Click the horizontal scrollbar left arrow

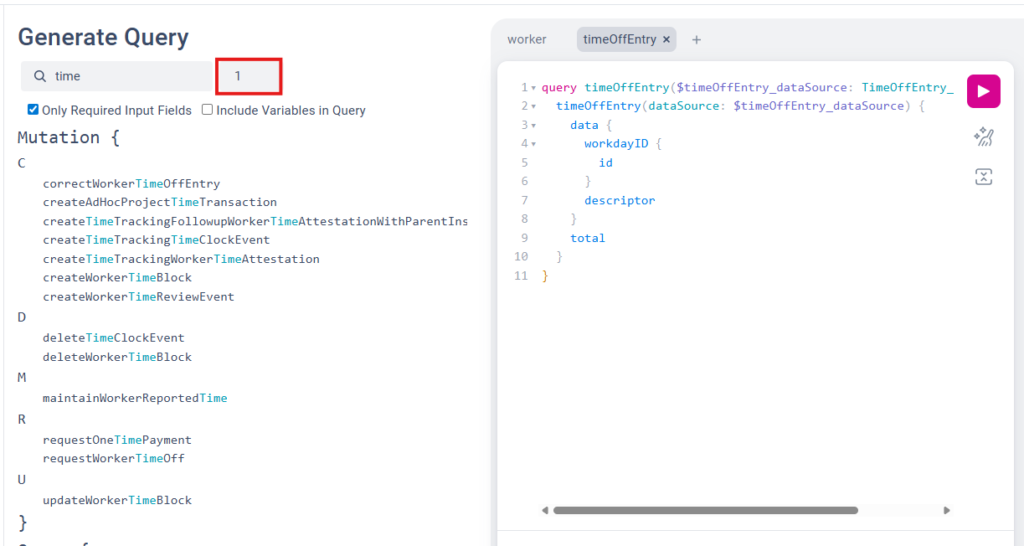click(545, 510)
